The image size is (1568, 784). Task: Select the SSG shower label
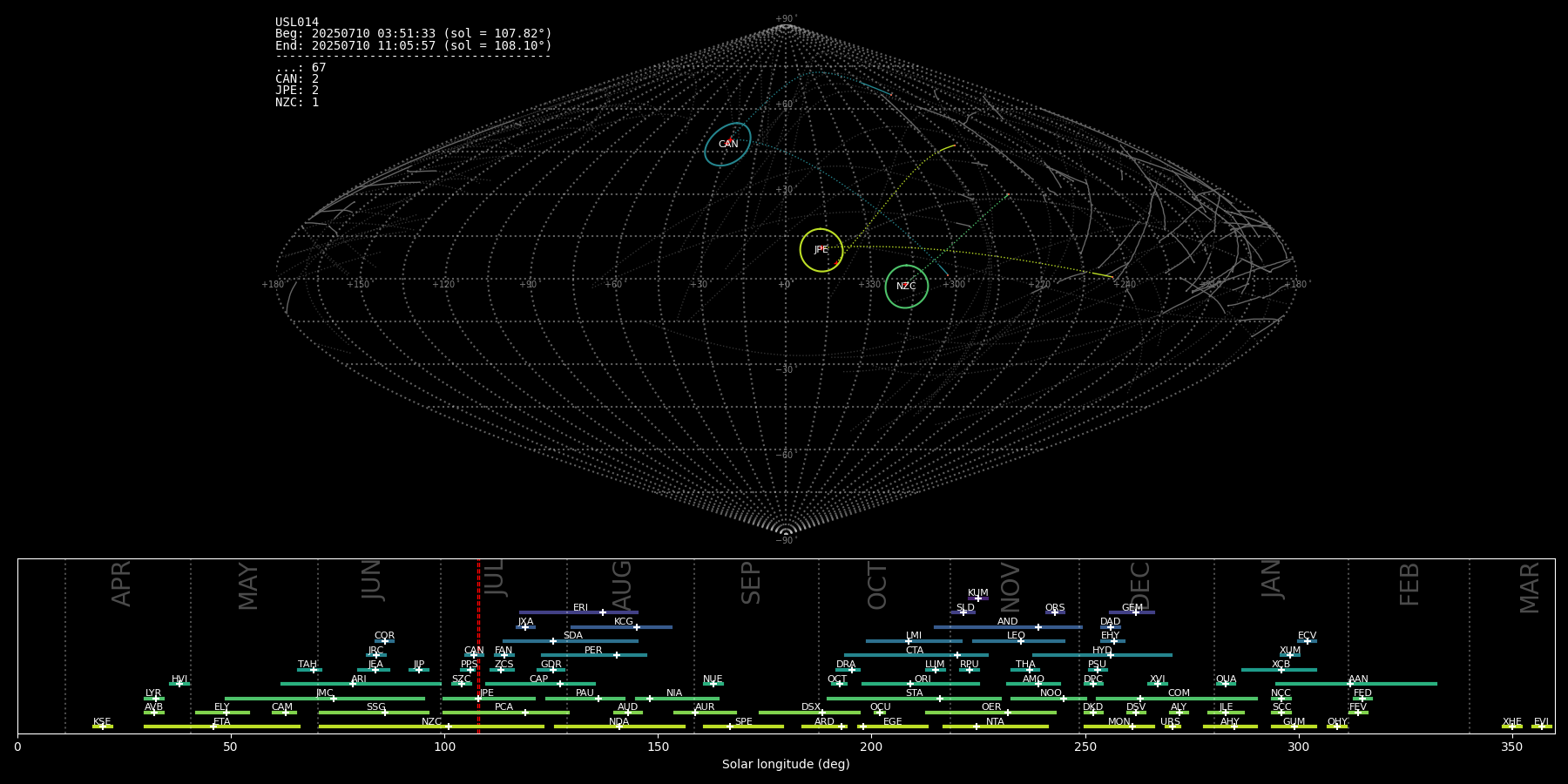pos(375,707)
